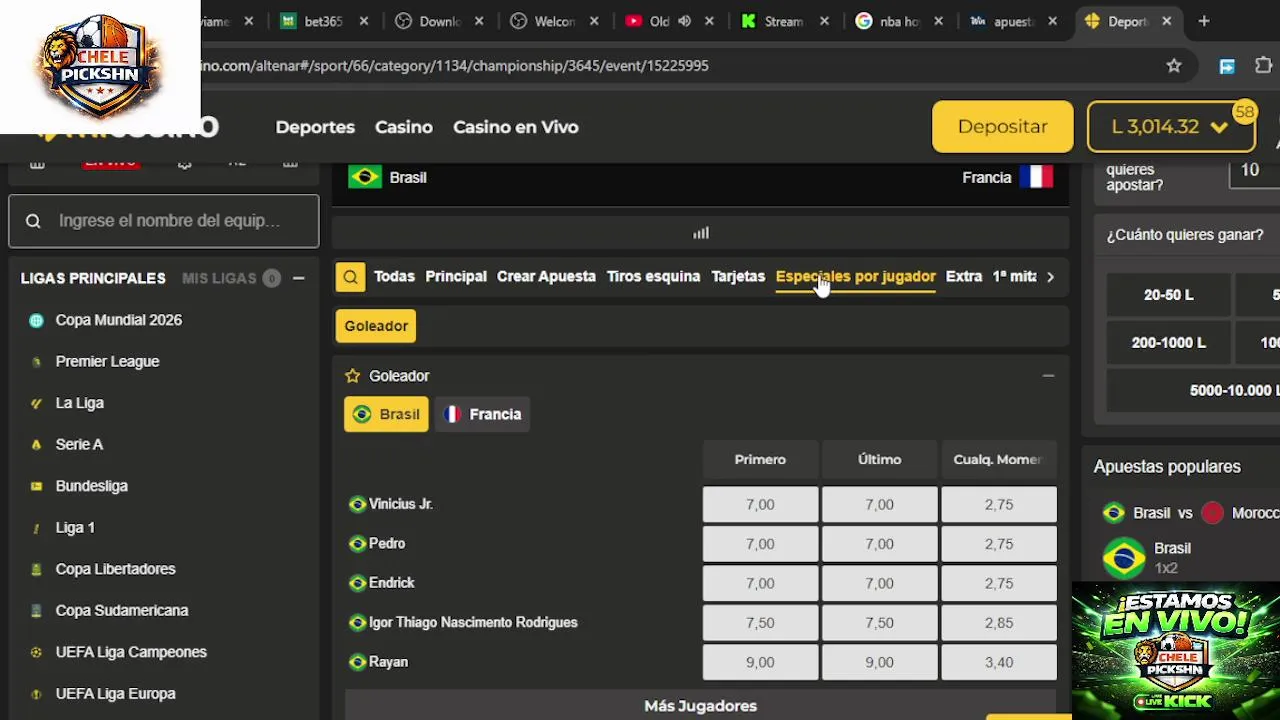Select the Tiros esquina tab

653,277
